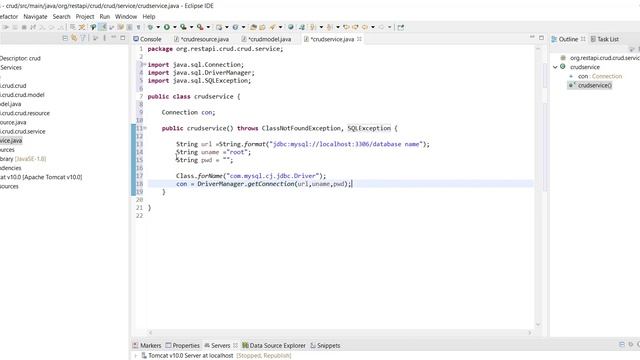Minimize the editor area
The image size is (640, 360).
532,38
